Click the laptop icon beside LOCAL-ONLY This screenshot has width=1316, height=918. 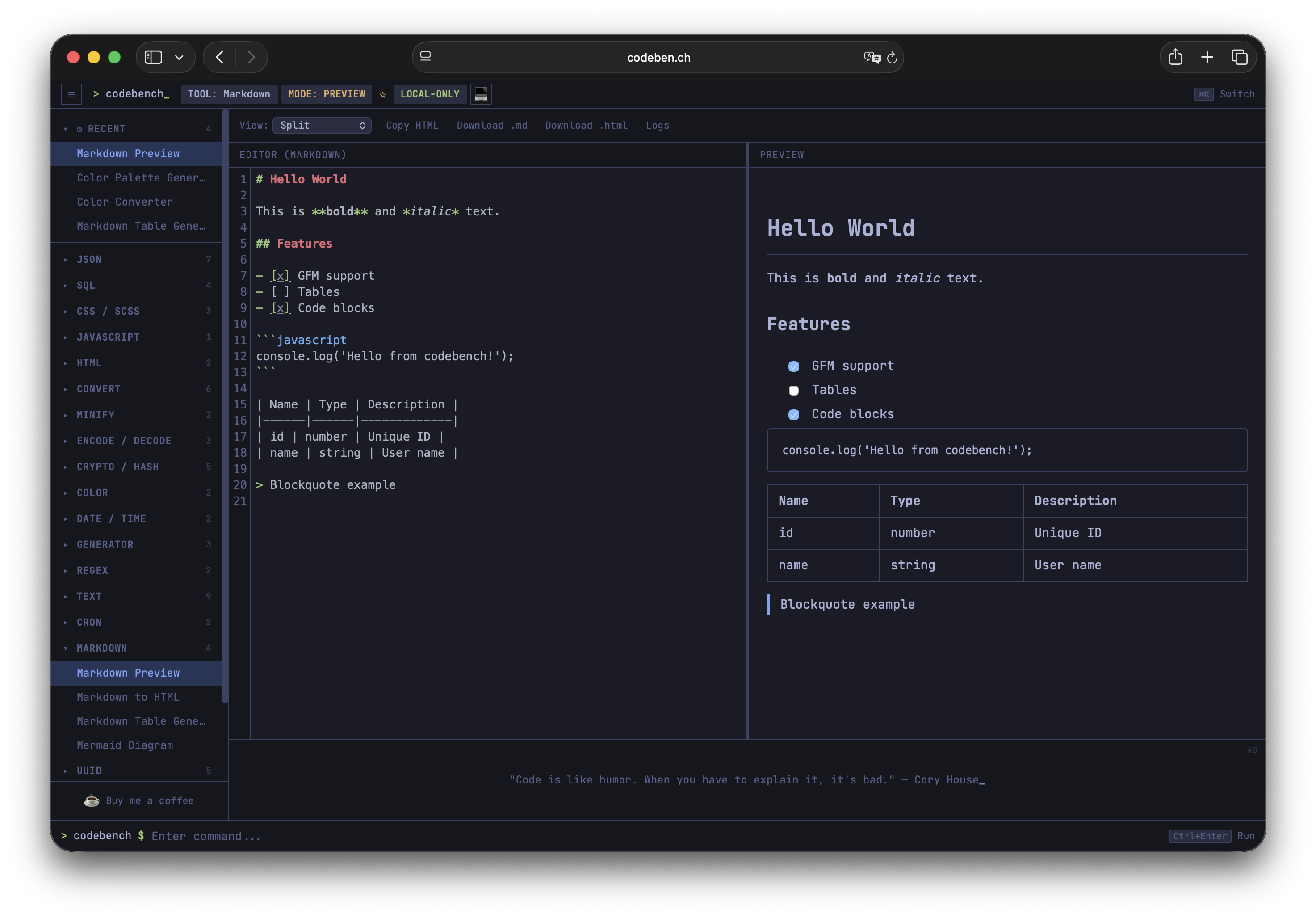(x=481, y=94)
